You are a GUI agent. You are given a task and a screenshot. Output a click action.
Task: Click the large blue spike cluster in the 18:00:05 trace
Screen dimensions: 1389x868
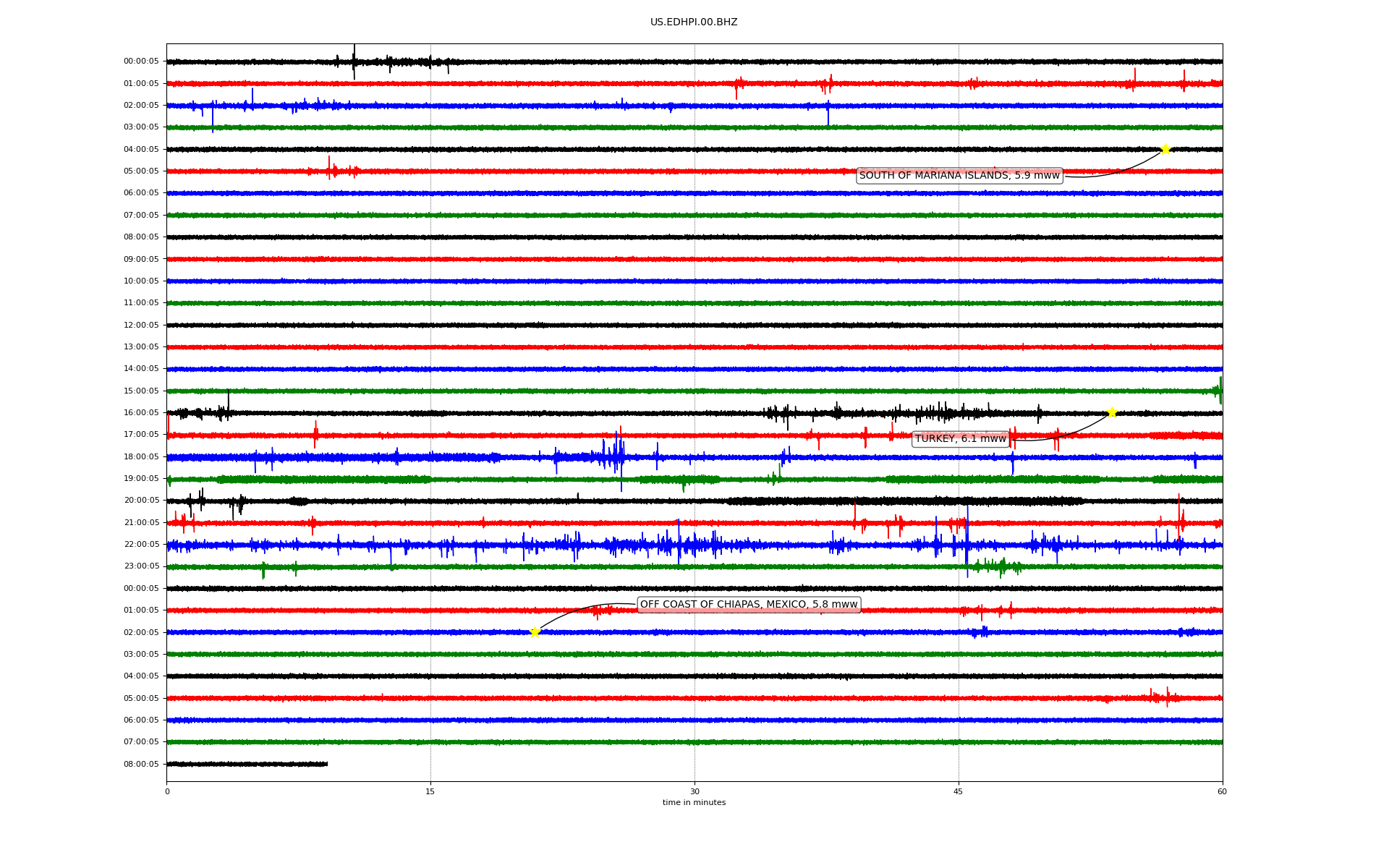pos(613,457)
